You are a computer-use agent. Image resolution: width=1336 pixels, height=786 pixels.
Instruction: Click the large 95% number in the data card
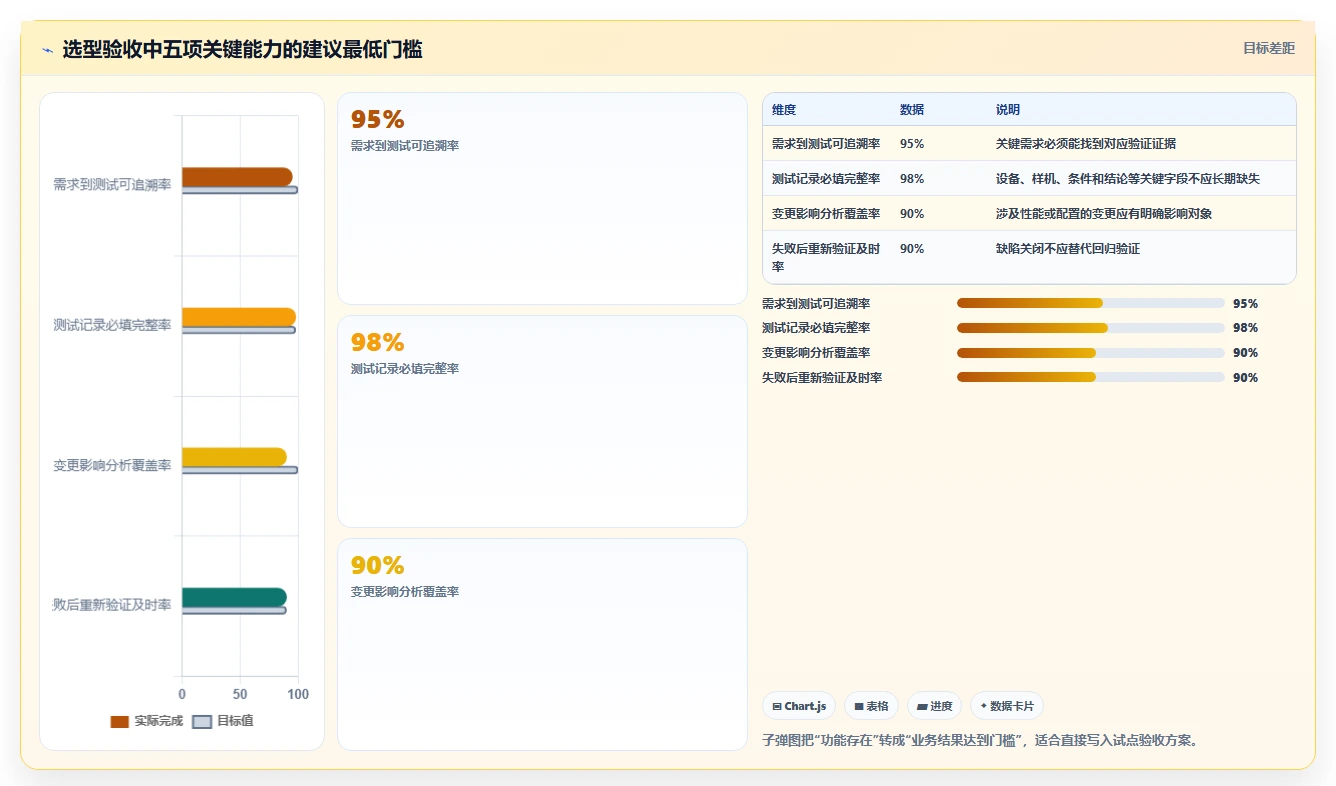pos(377,120)
